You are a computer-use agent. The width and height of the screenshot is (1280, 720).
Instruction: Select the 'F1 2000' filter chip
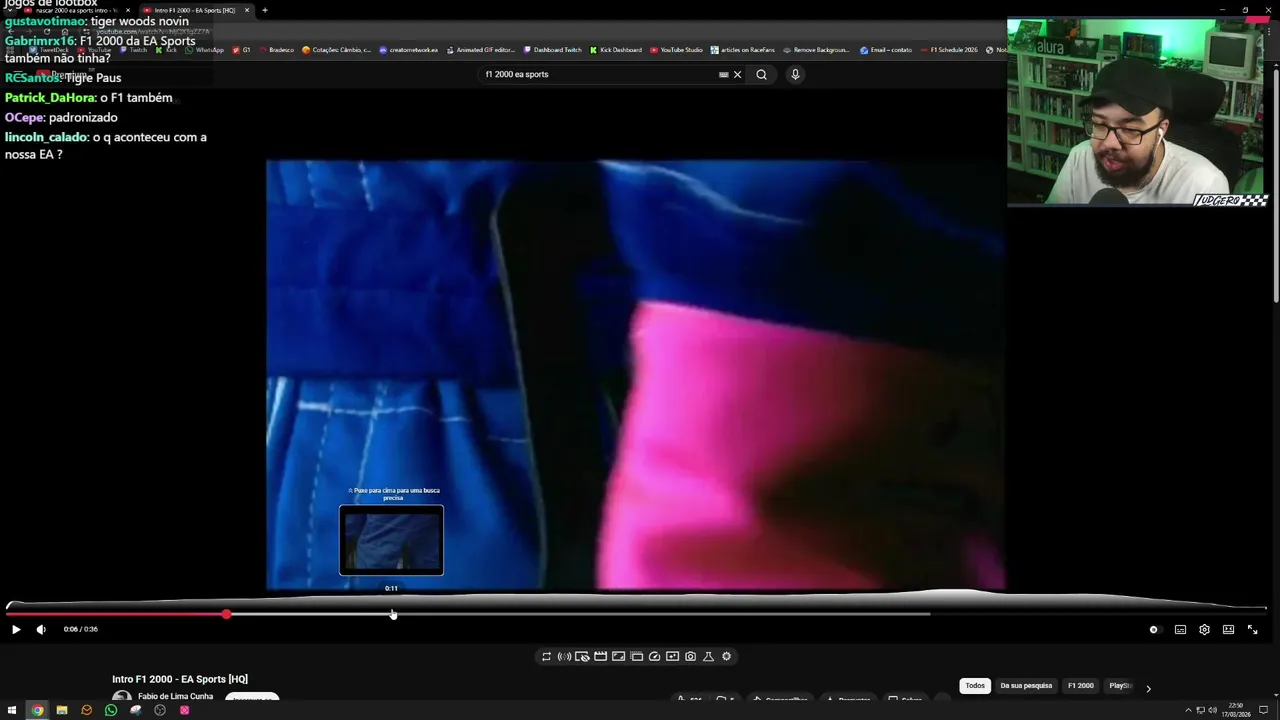1080,686
